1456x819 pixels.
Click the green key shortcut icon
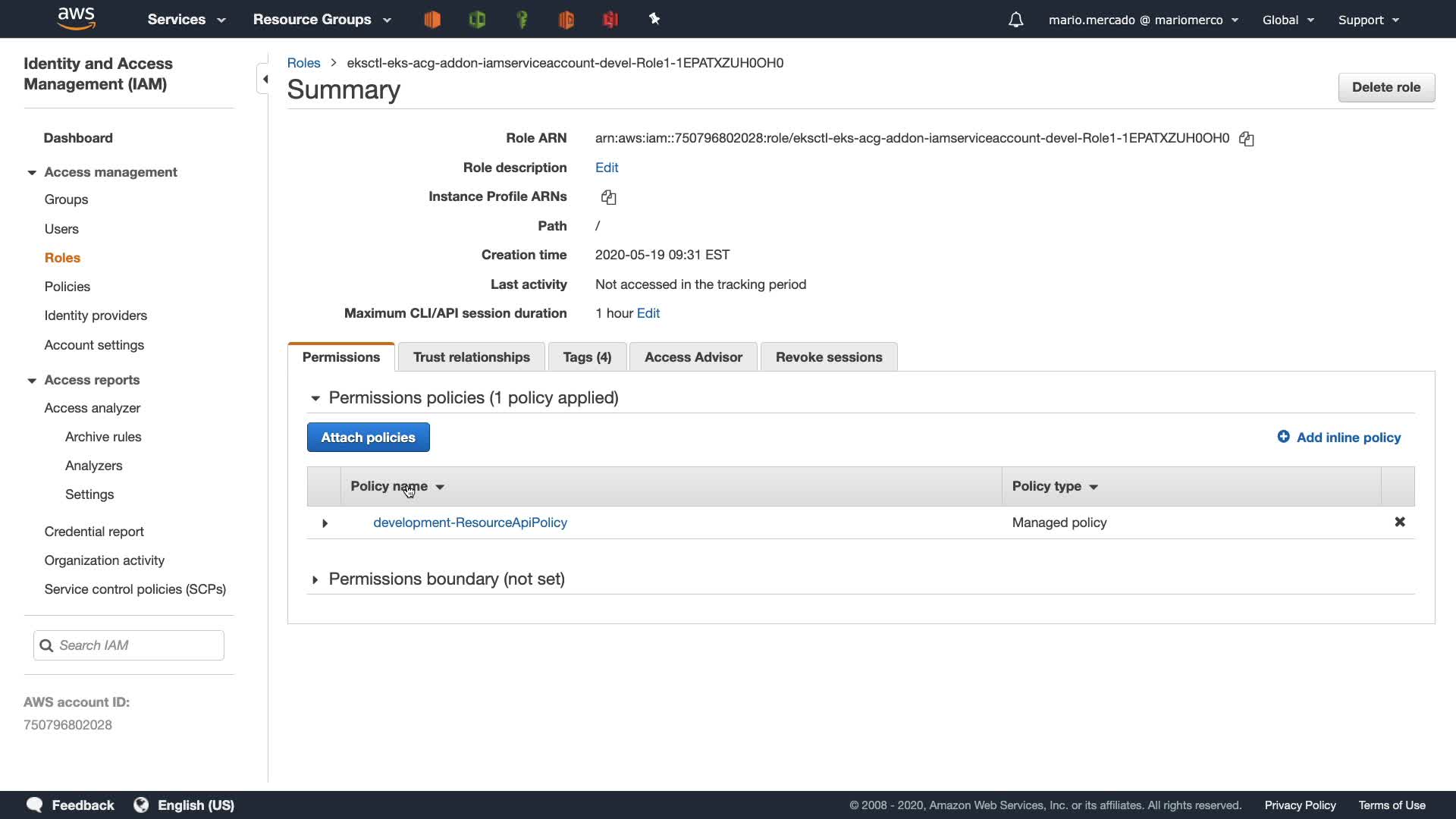click(x=522, y=20)
